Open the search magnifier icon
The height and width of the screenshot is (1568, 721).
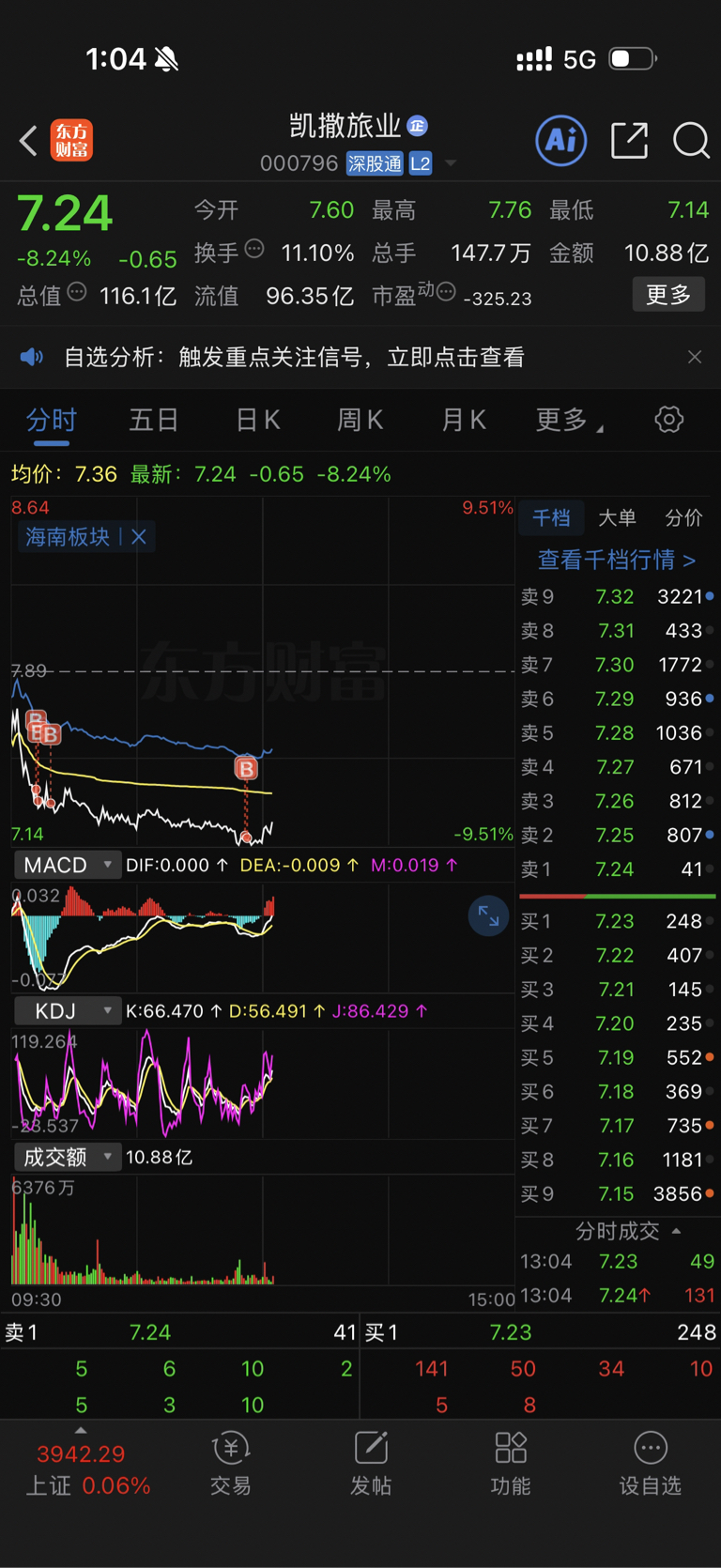pyautogui.click(x=691, y=141)
